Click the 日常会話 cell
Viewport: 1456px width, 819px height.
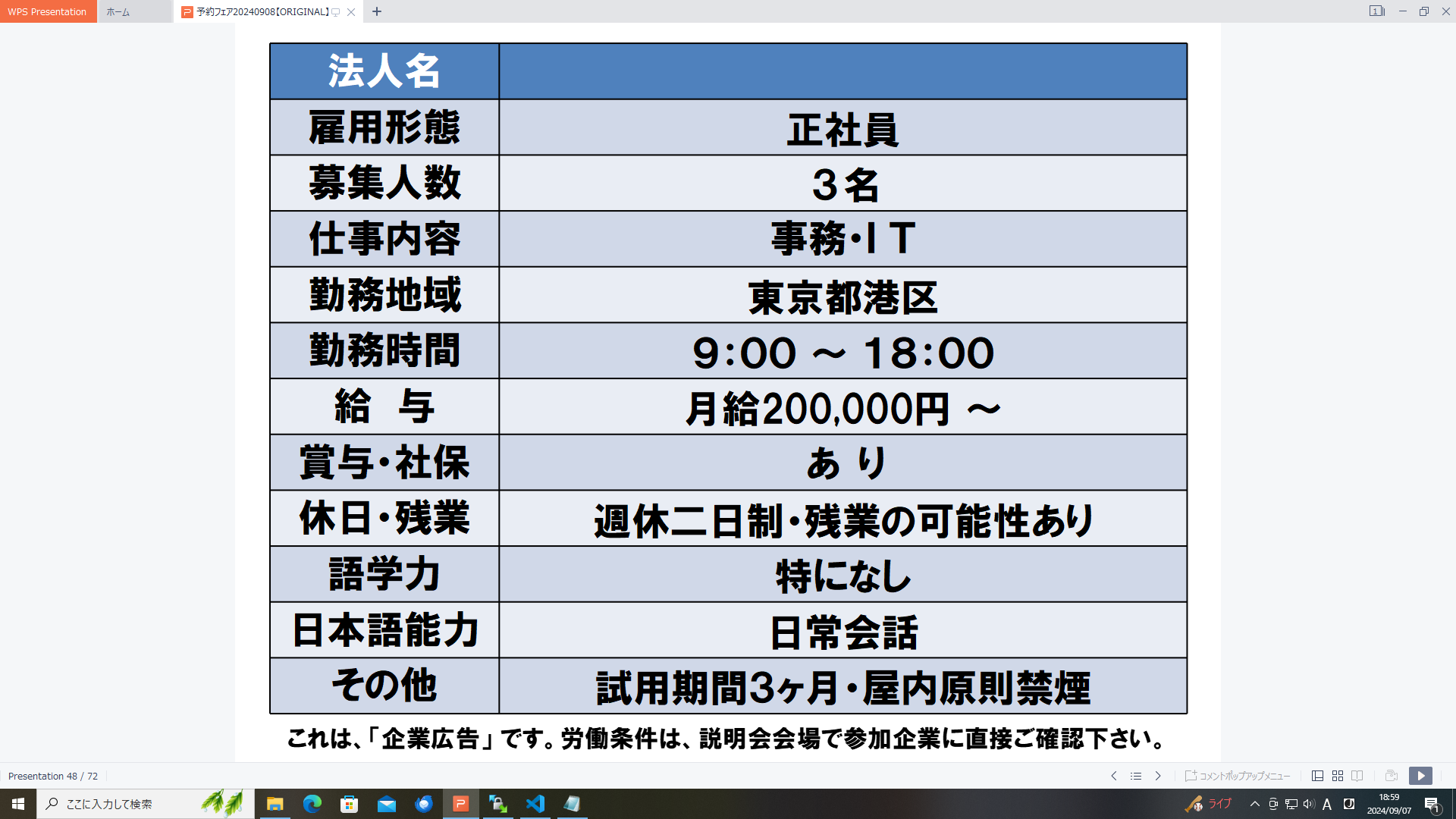[843, 630]
